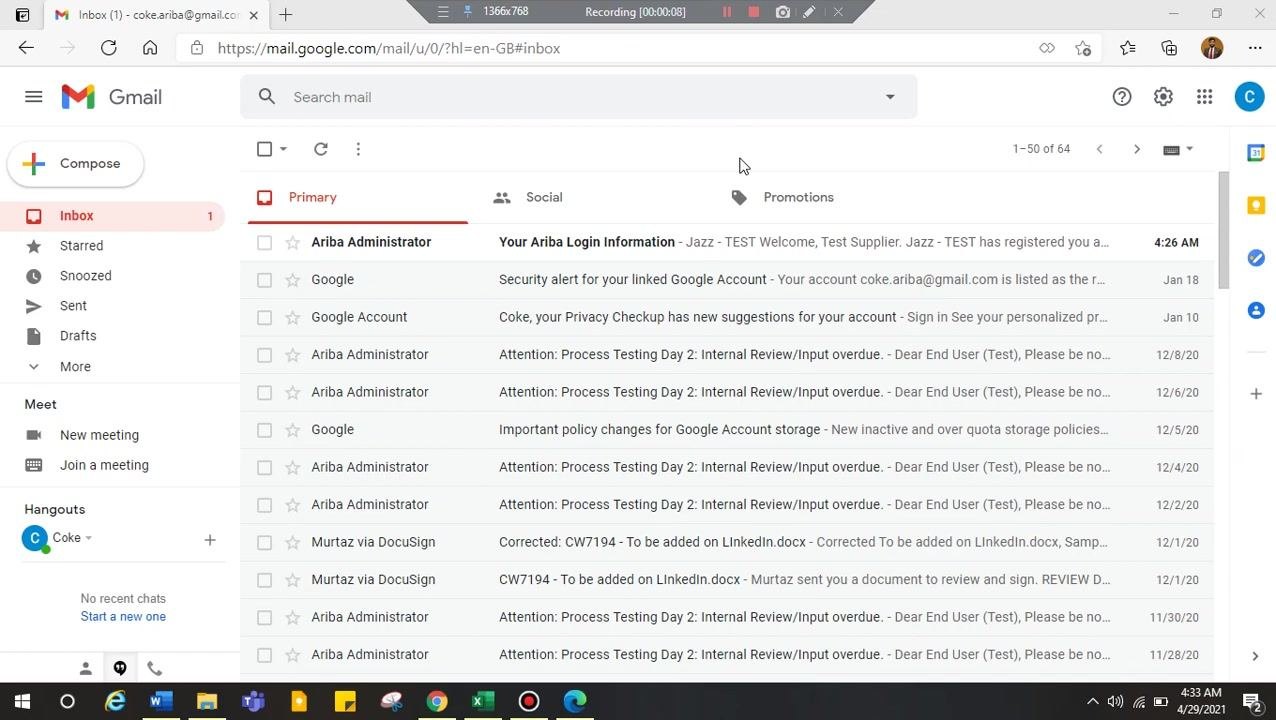Open the Gmail main menu hamburger icon
This screenshot has height=720, width=1276.
[x=33, y=97]
